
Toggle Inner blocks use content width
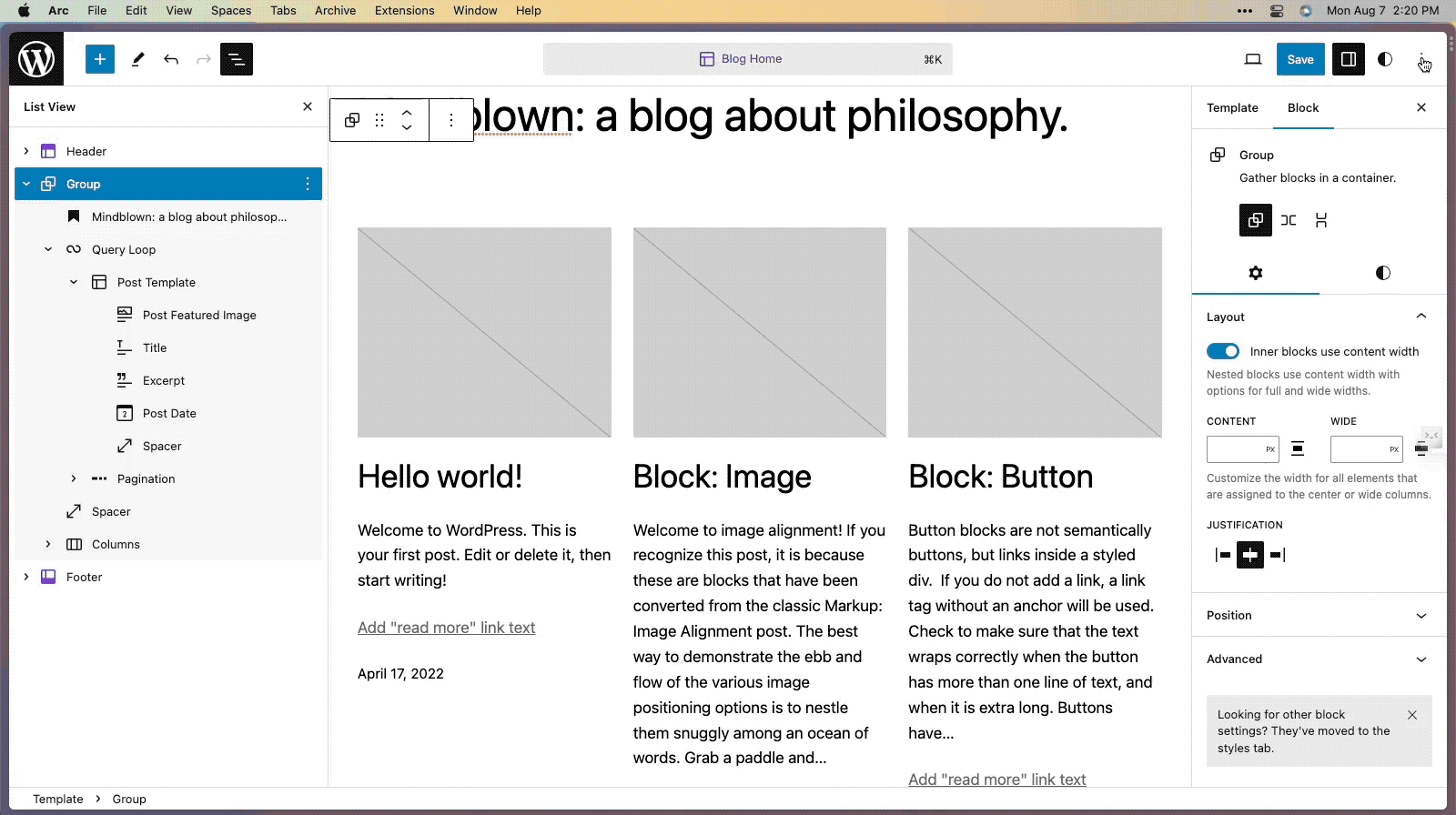(1223, 351)
